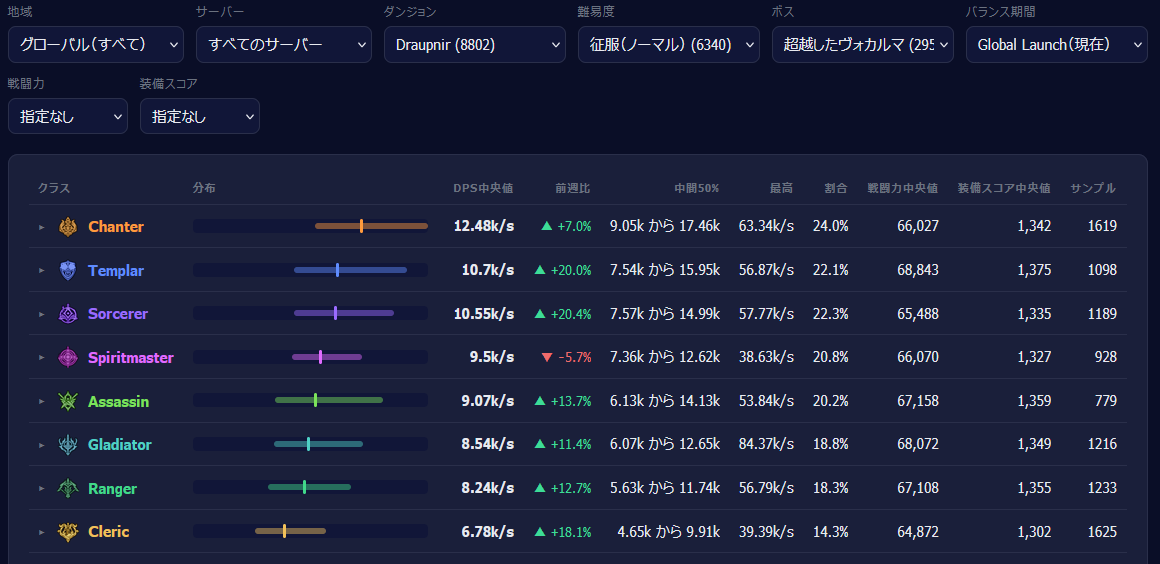
Task: Open the Draupnir dungeon dropdown
Action: coord(474,44)
